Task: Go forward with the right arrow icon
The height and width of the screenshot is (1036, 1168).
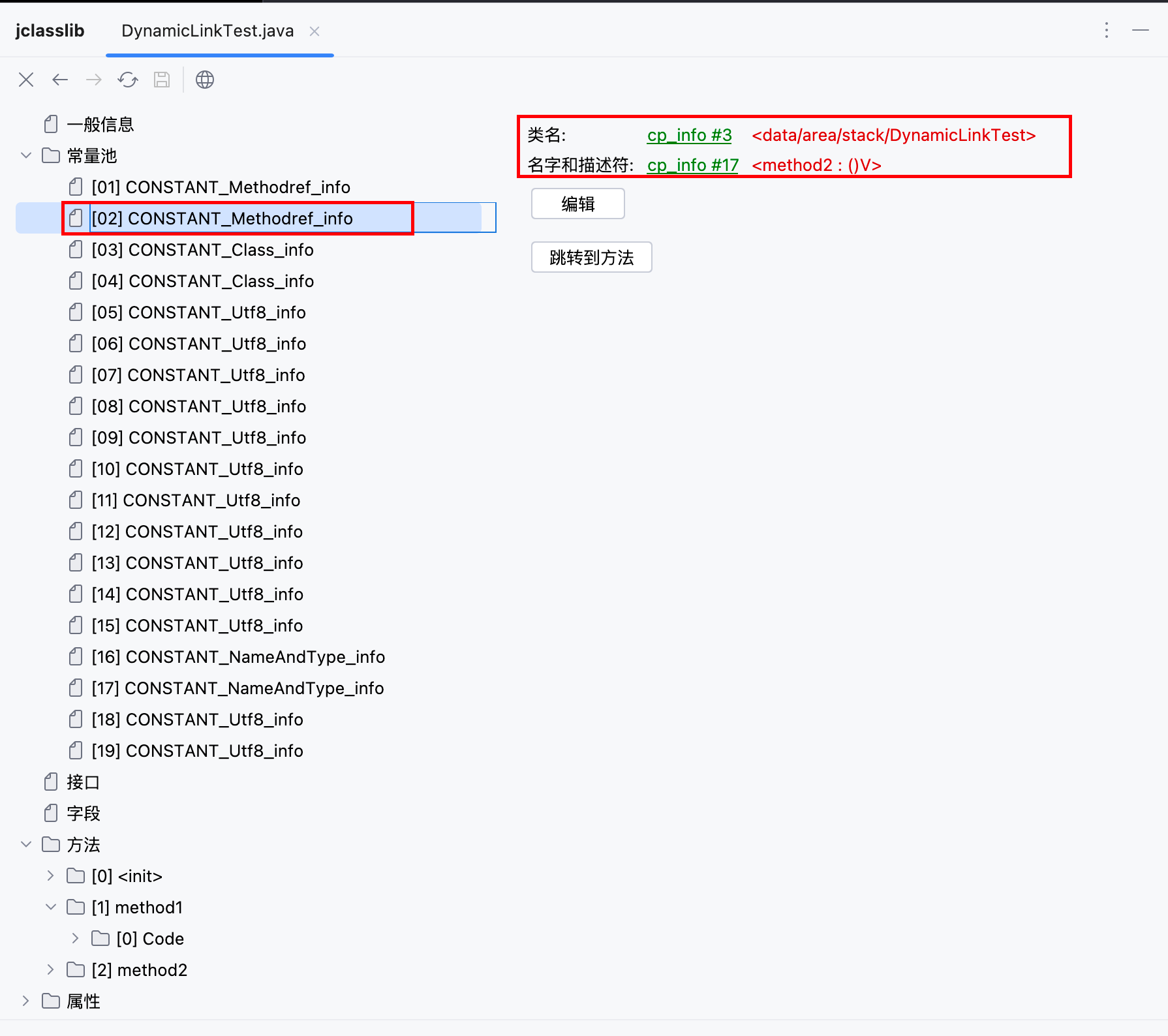Action: tap(94, 80)
